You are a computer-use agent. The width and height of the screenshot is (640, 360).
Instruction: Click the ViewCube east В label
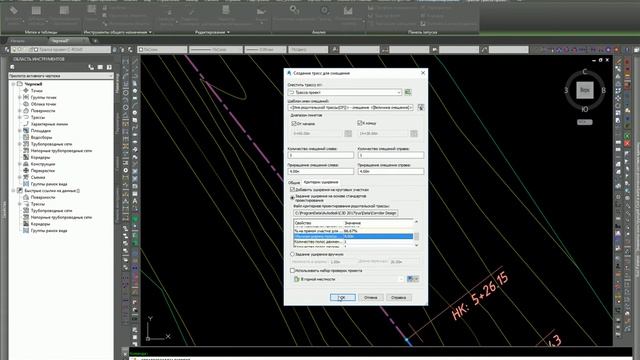(x=603, y=90)
